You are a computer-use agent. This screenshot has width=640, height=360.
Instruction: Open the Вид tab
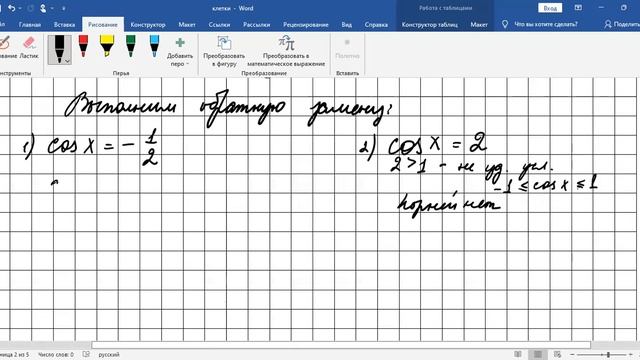pos(347,24)
